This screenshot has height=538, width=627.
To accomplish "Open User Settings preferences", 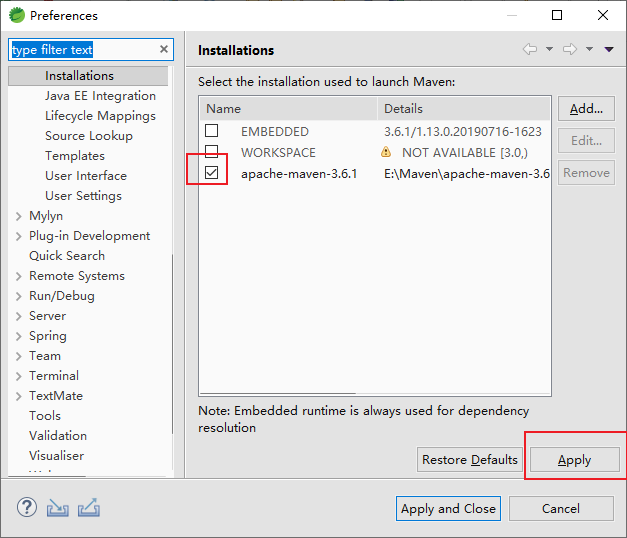I will point(84,196).
